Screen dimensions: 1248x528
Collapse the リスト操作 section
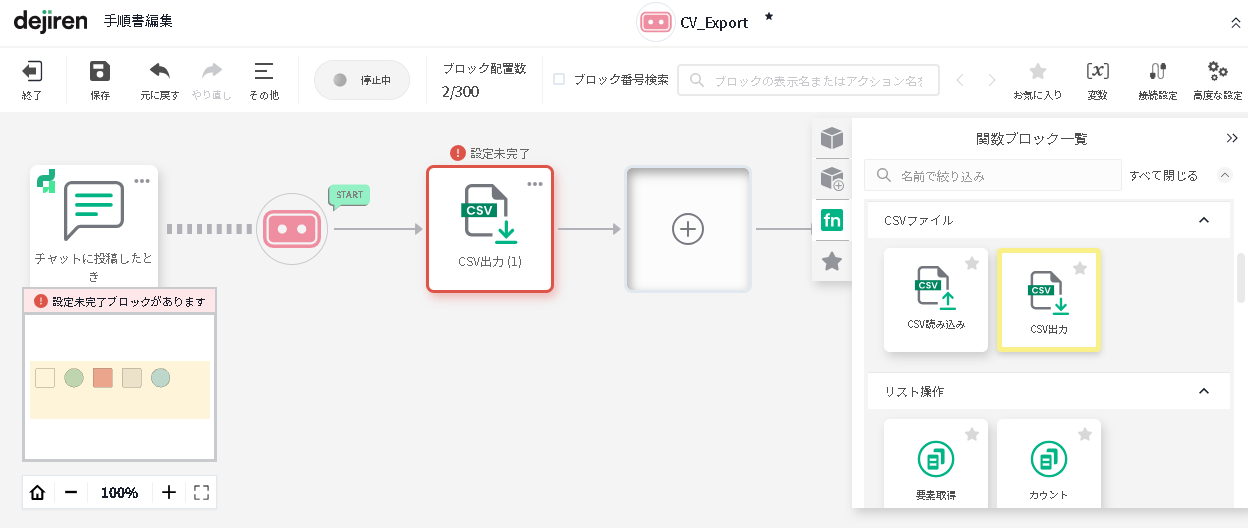coord(1204,391)
